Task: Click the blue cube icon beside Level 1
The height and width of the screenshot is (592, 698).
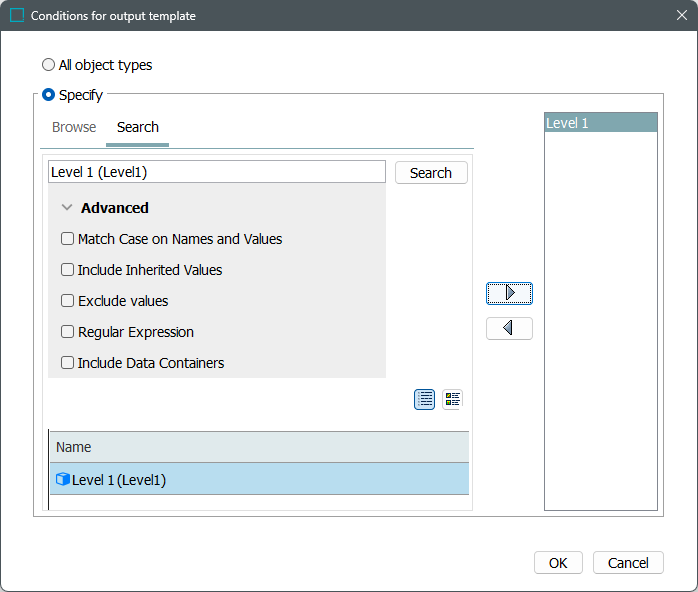Action: coord(63,480)
